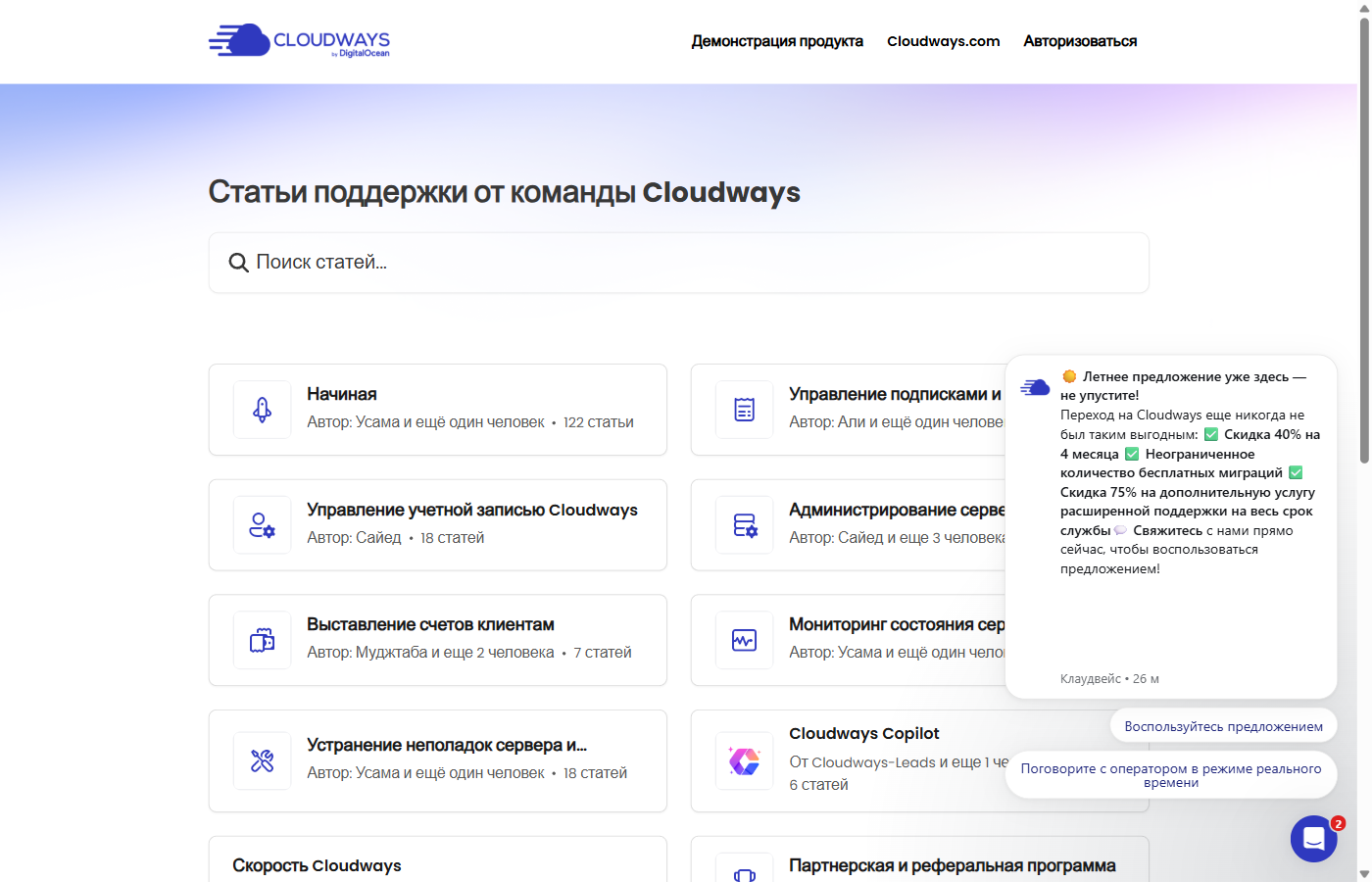The image size is (1372, 882).
Task: Click the Поиск статей search field
Action: (678, 263)
